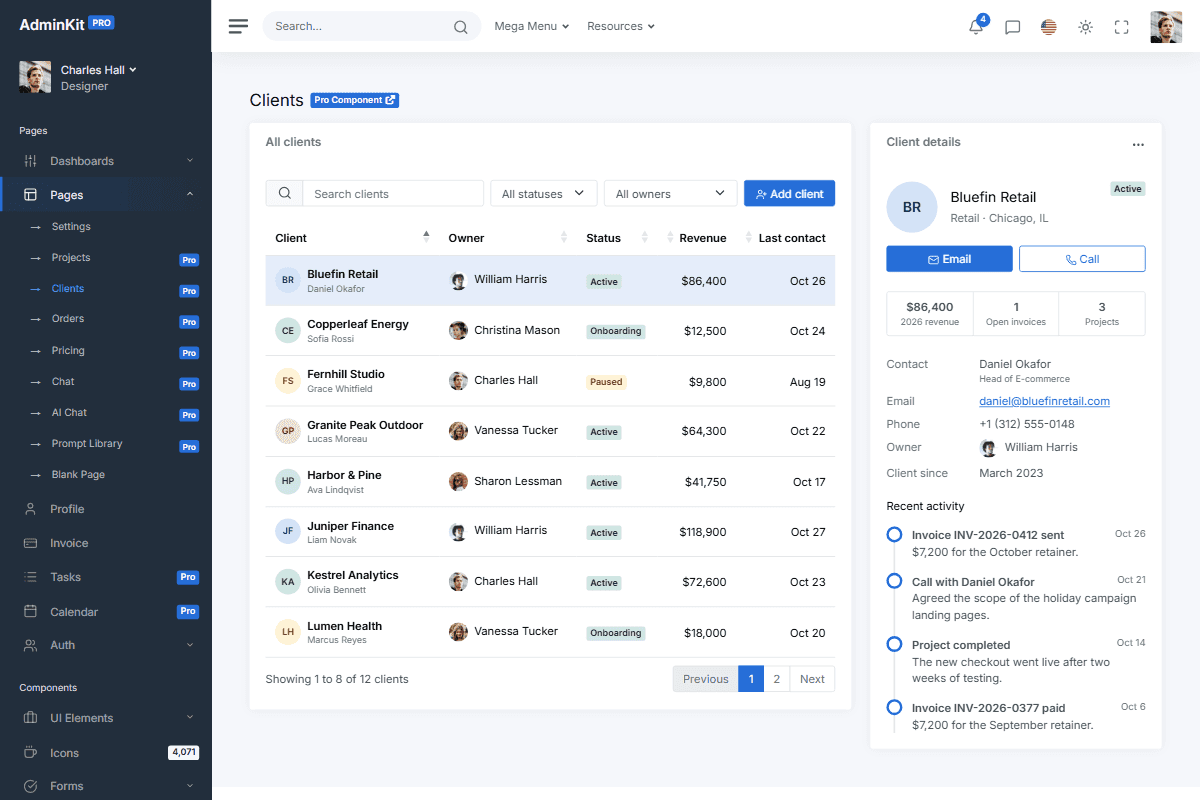The height and width of the screenshot is (800, 1200).
Task: Open Orders in Pages submenu
Action: (x=68, y=319)
